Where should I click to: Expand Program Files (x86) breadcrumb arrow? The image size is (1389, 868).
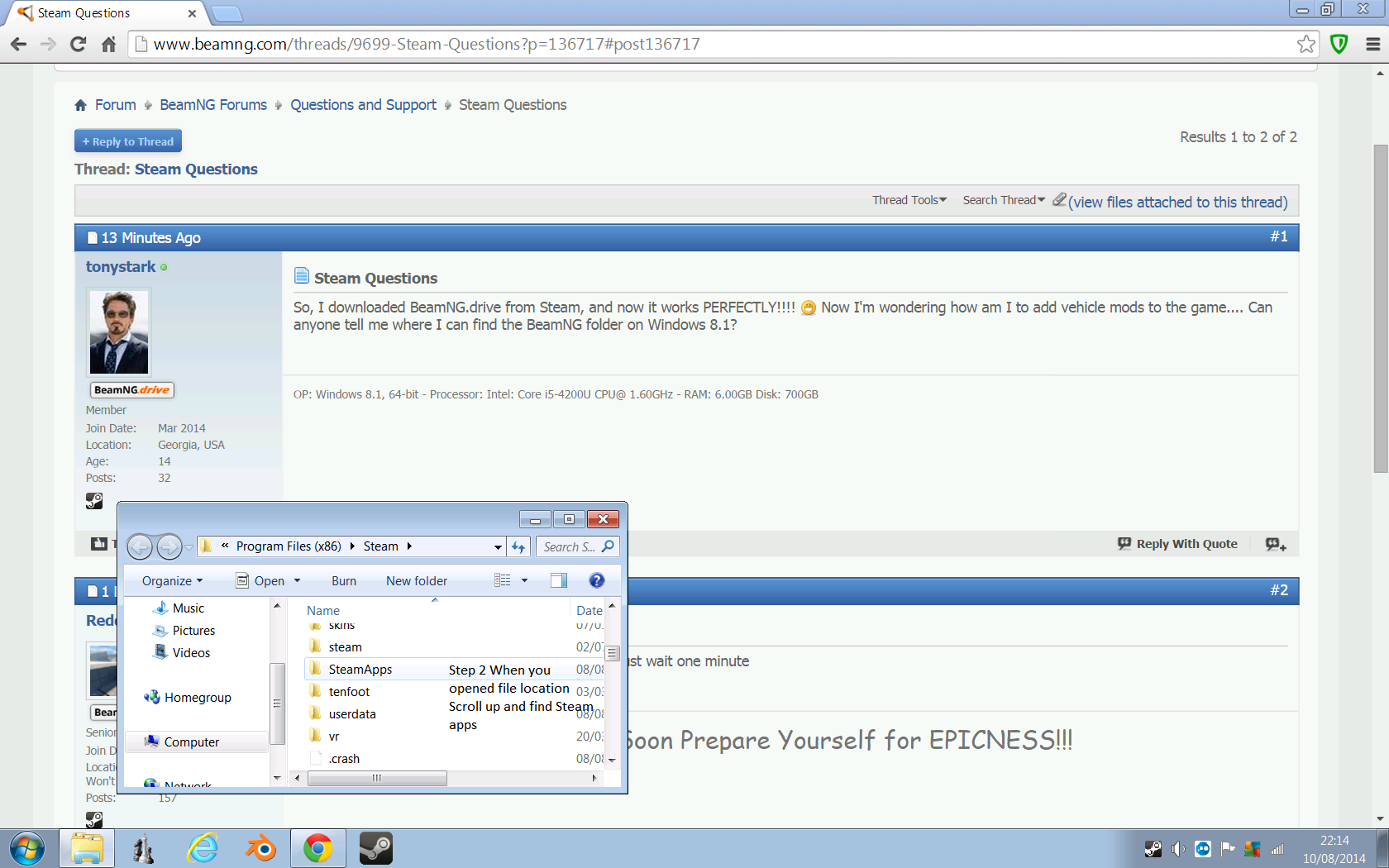[352, 546]
